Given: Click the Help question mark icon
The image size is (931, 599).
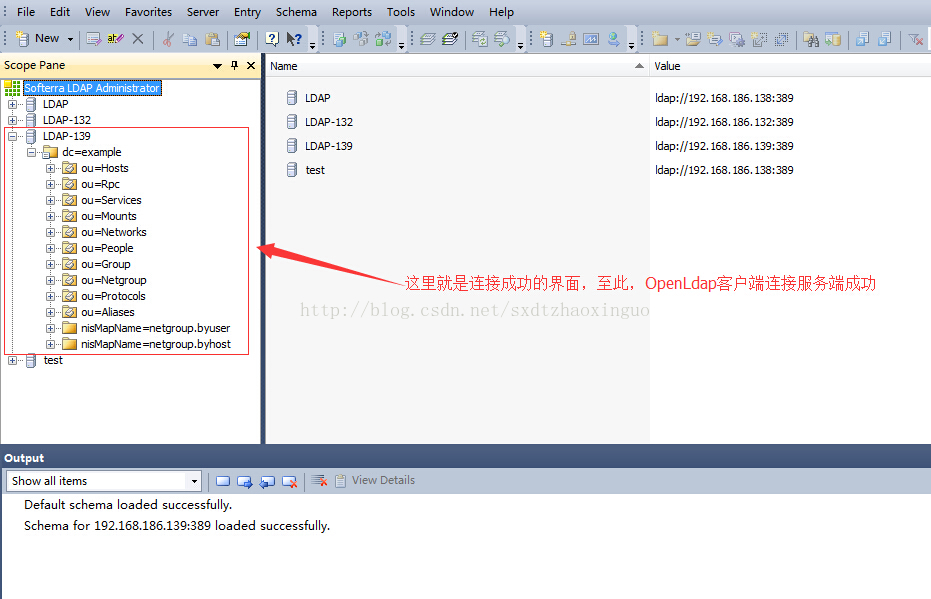Looking at the screenshot, I should pyautogui.click(x=272, y=39).
